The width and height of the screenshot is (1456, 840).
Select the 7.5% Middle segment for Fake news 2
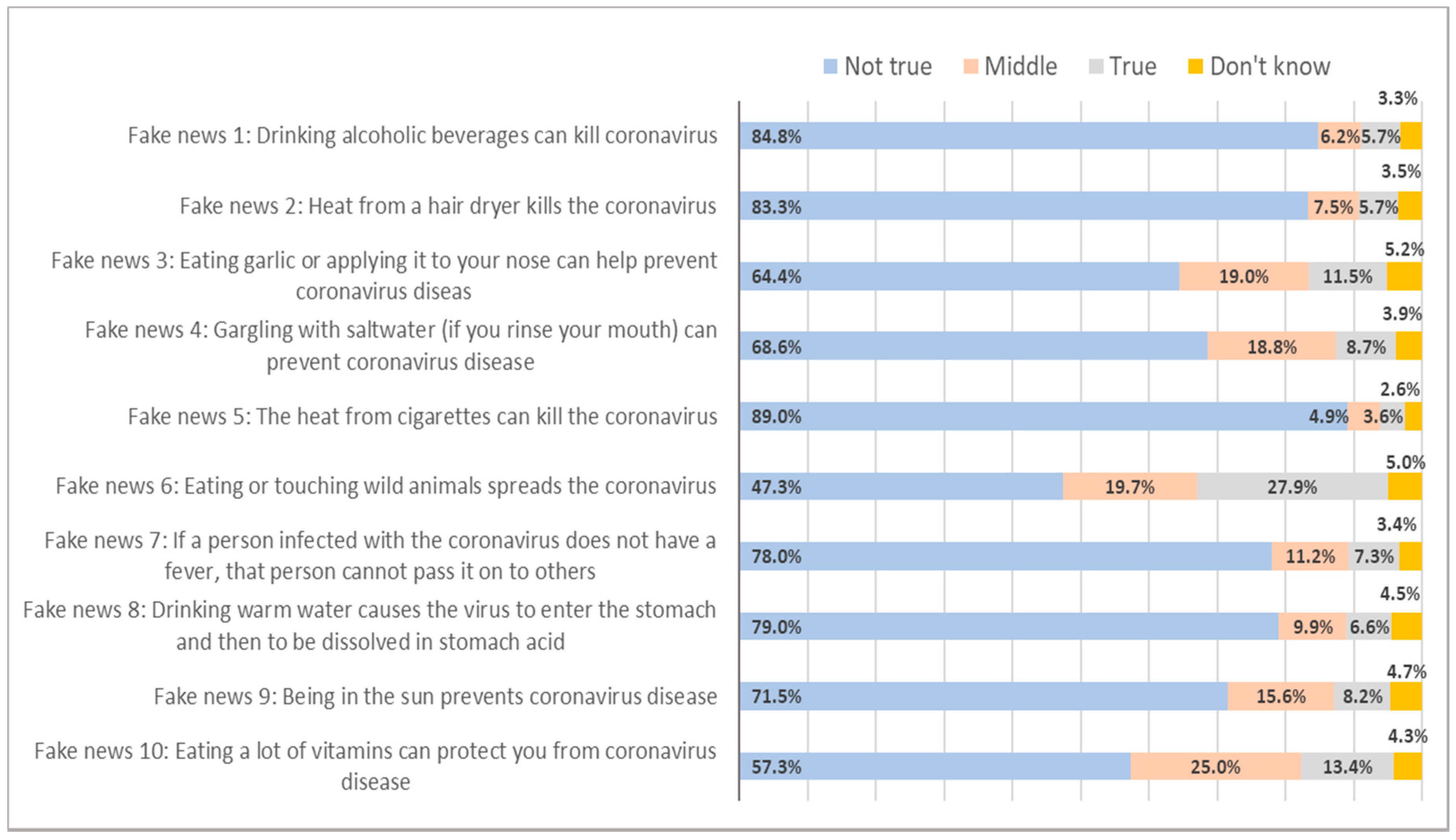coord(1333,207)
